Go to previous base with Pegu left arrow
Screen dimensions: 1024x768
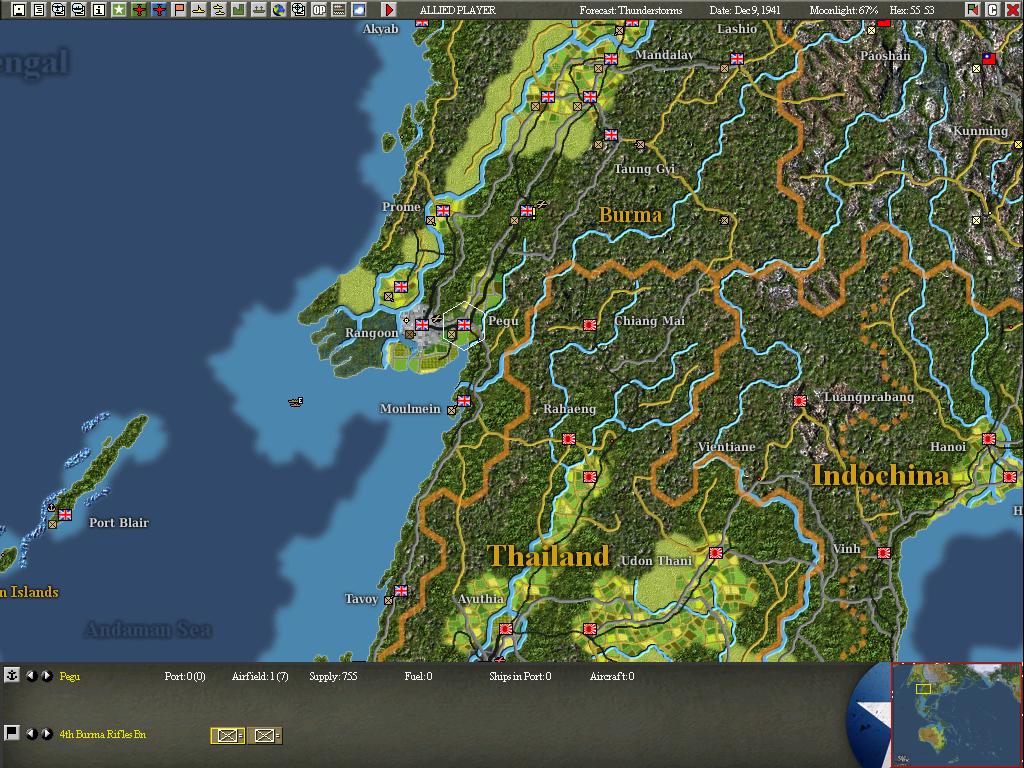(x=31, y=676)
